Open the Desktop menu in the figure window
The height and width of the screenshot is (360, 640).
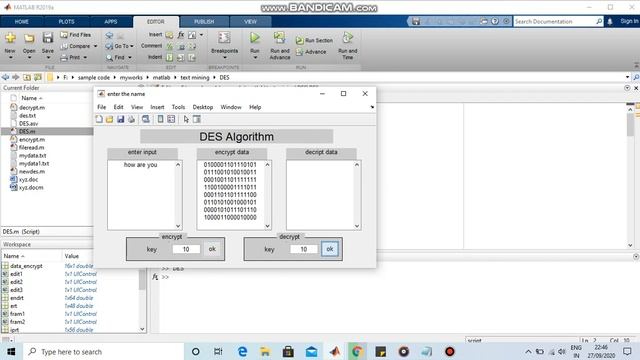click(x=203, y=107)
